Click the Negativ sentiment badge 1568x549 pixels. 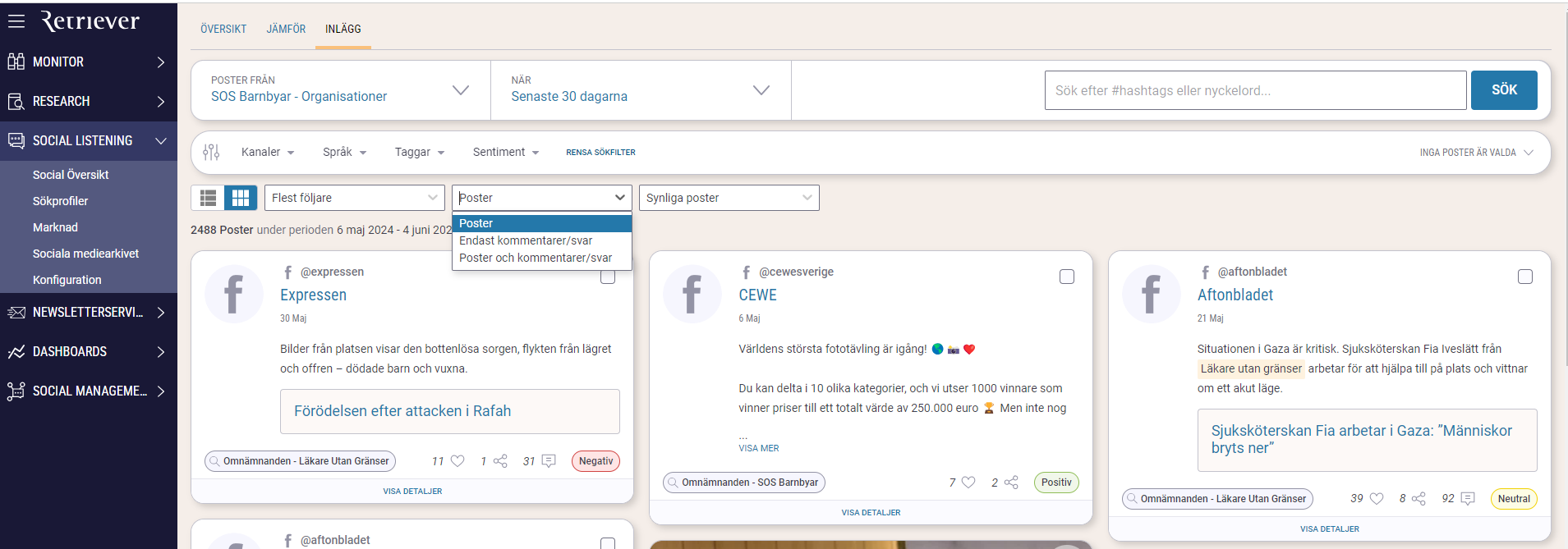(595, 461)
